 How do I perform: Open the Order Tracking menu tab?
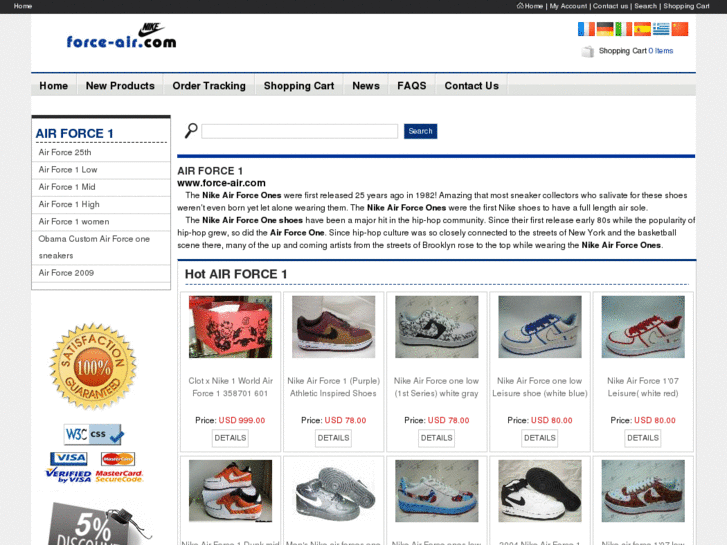tap(209, 86)
